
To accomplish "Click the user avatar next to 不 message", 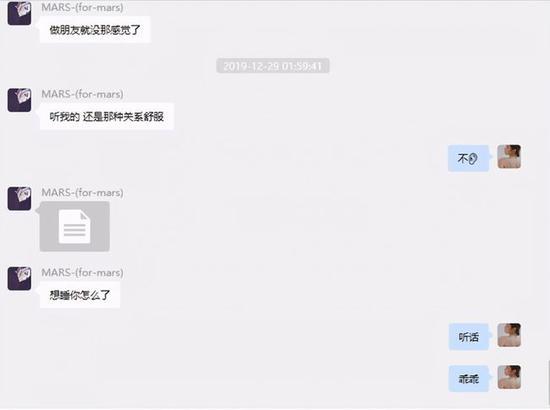I will [509, 156].
